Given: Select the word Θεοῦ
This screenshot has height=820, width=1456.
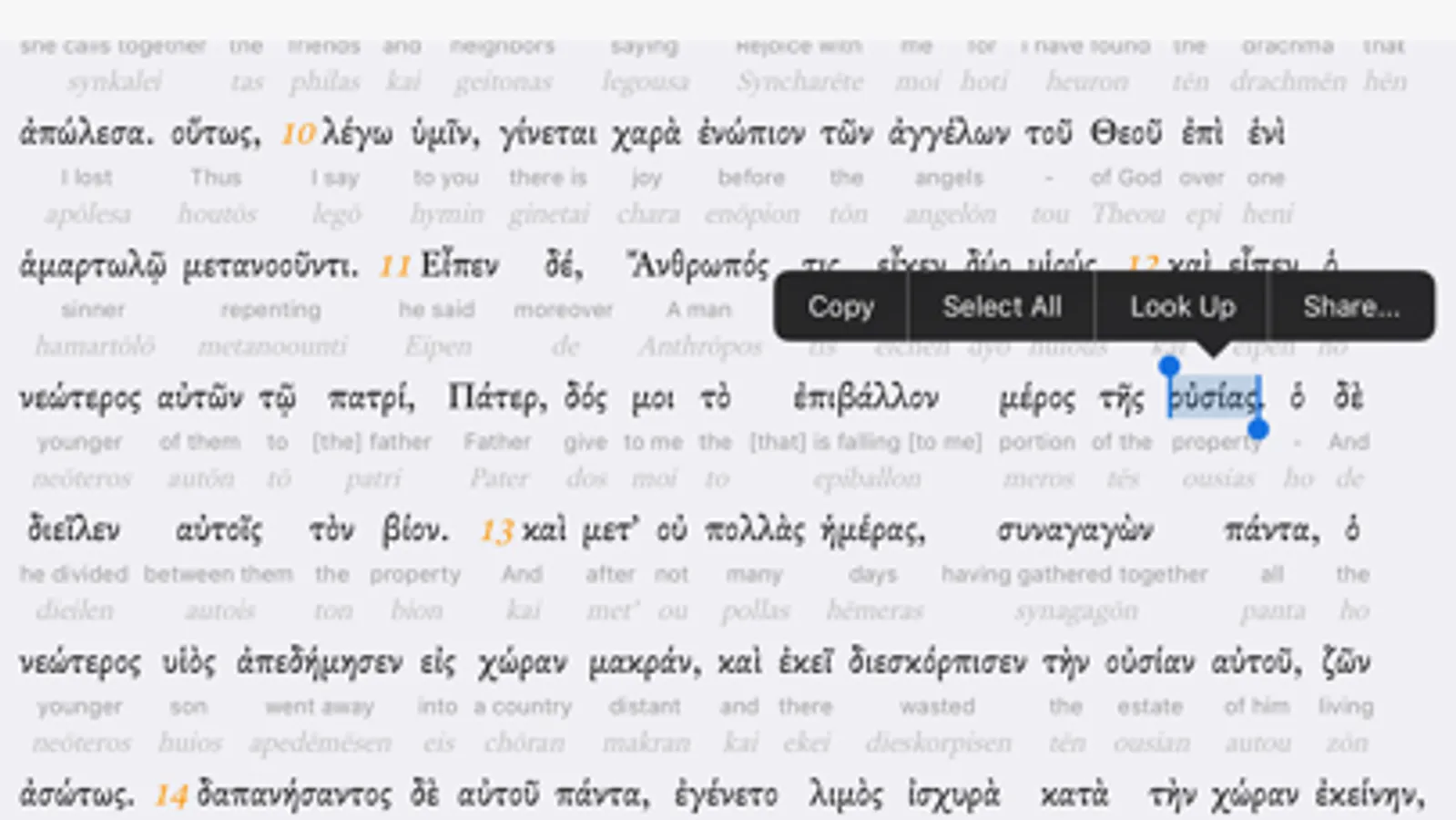Looking at the screenshot, I should pos(1125,133).
